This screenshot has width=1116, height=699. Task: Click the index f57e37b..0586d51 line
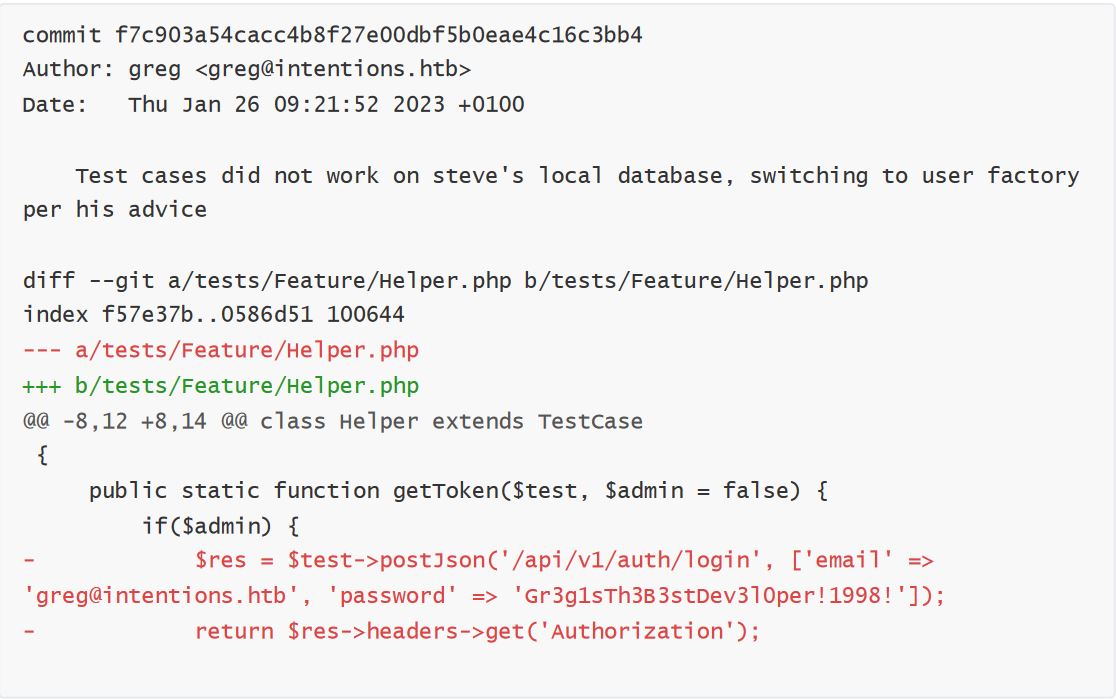214,315
